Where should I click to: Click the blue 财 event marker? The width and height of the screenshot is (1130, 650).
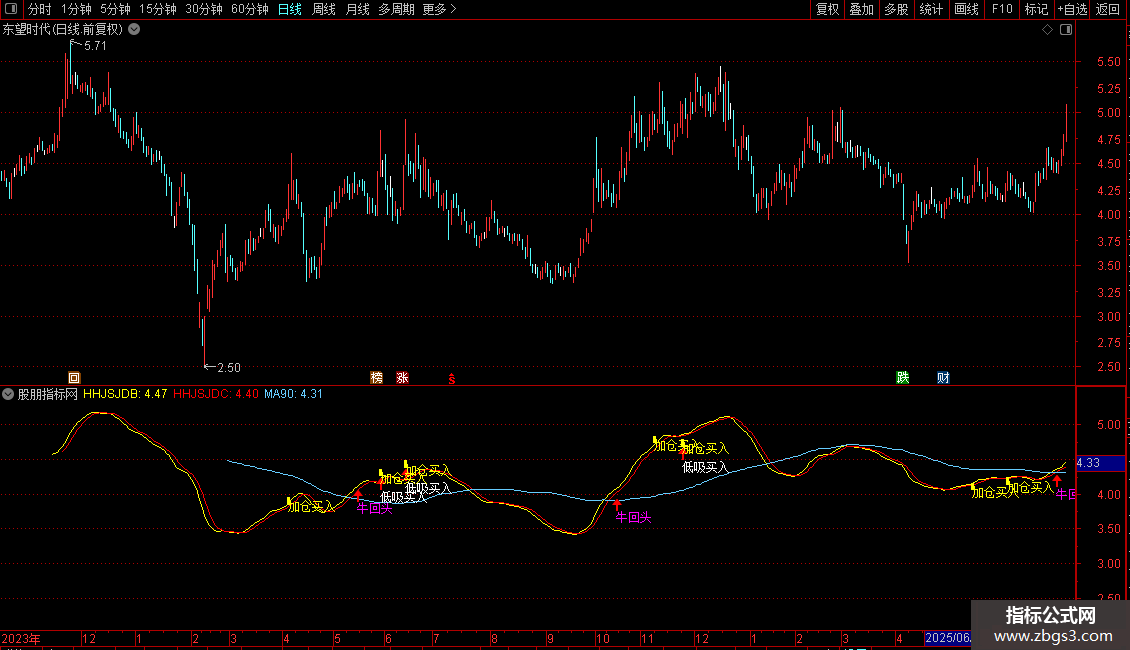coord(943,378)
